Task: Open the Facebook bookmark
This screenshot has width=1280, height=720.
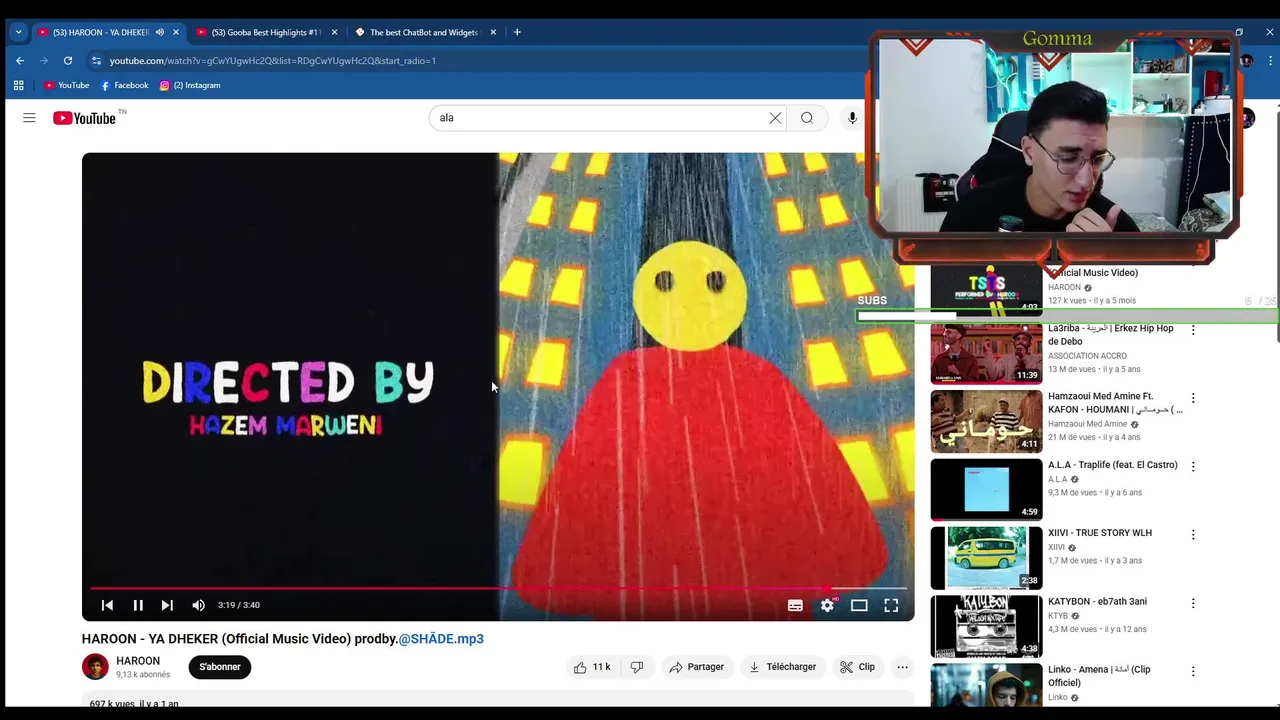Action: point(124,85)
